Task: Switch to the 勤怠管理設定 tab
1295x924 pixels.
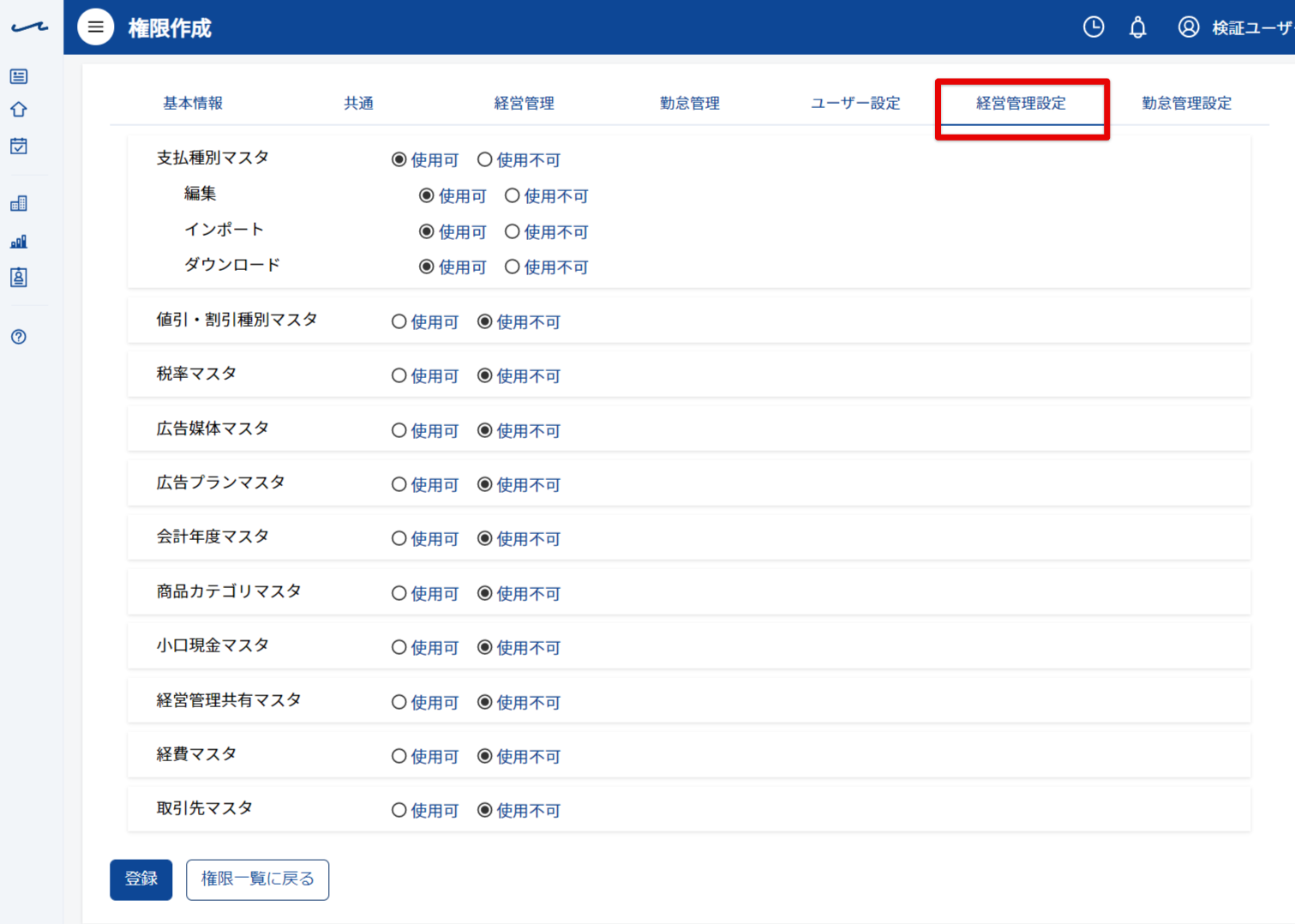Action: click(1187, 103)
